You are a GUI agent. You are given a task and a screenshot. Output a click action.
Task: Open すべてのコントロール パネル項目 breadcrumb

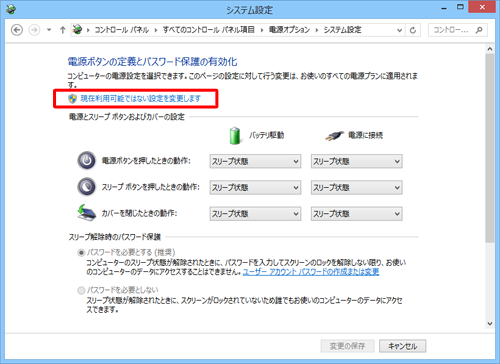(208, 30)
